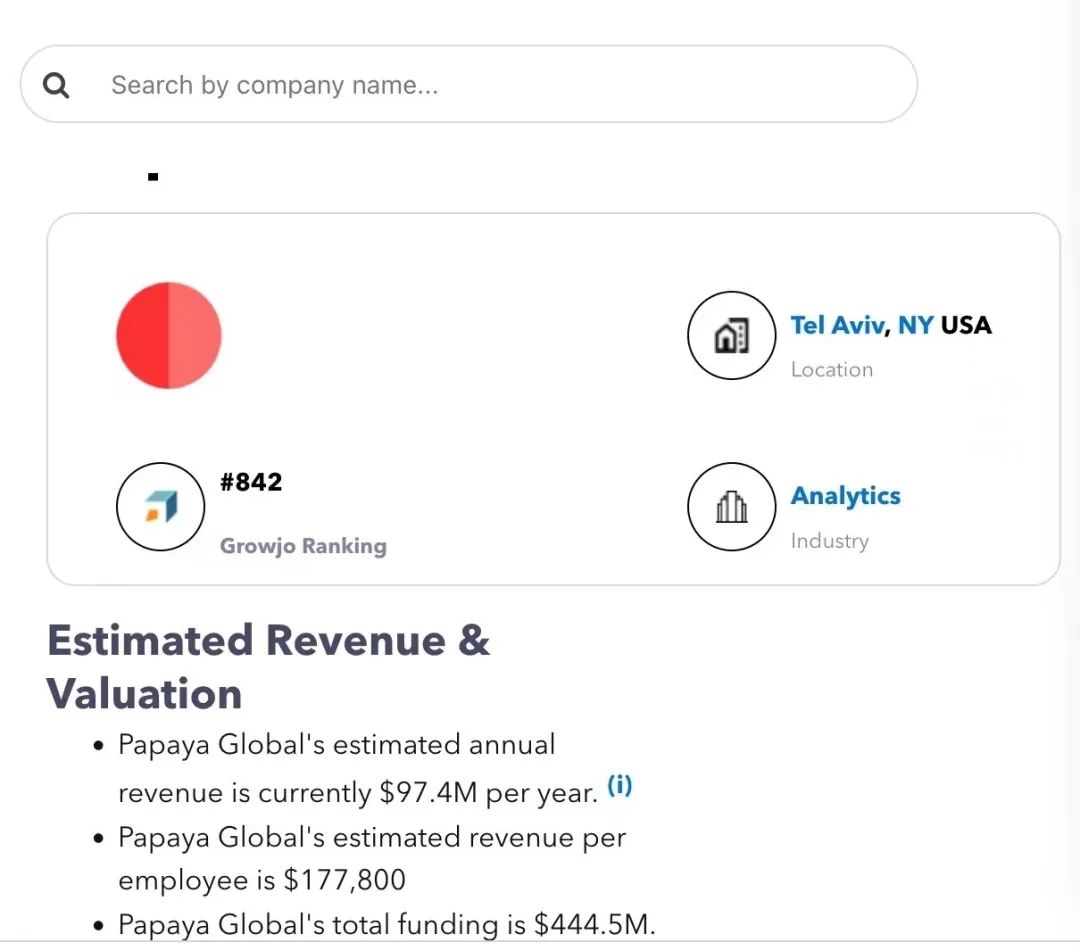Open the NY state link

pyautogui.click(x=915, y=325)
